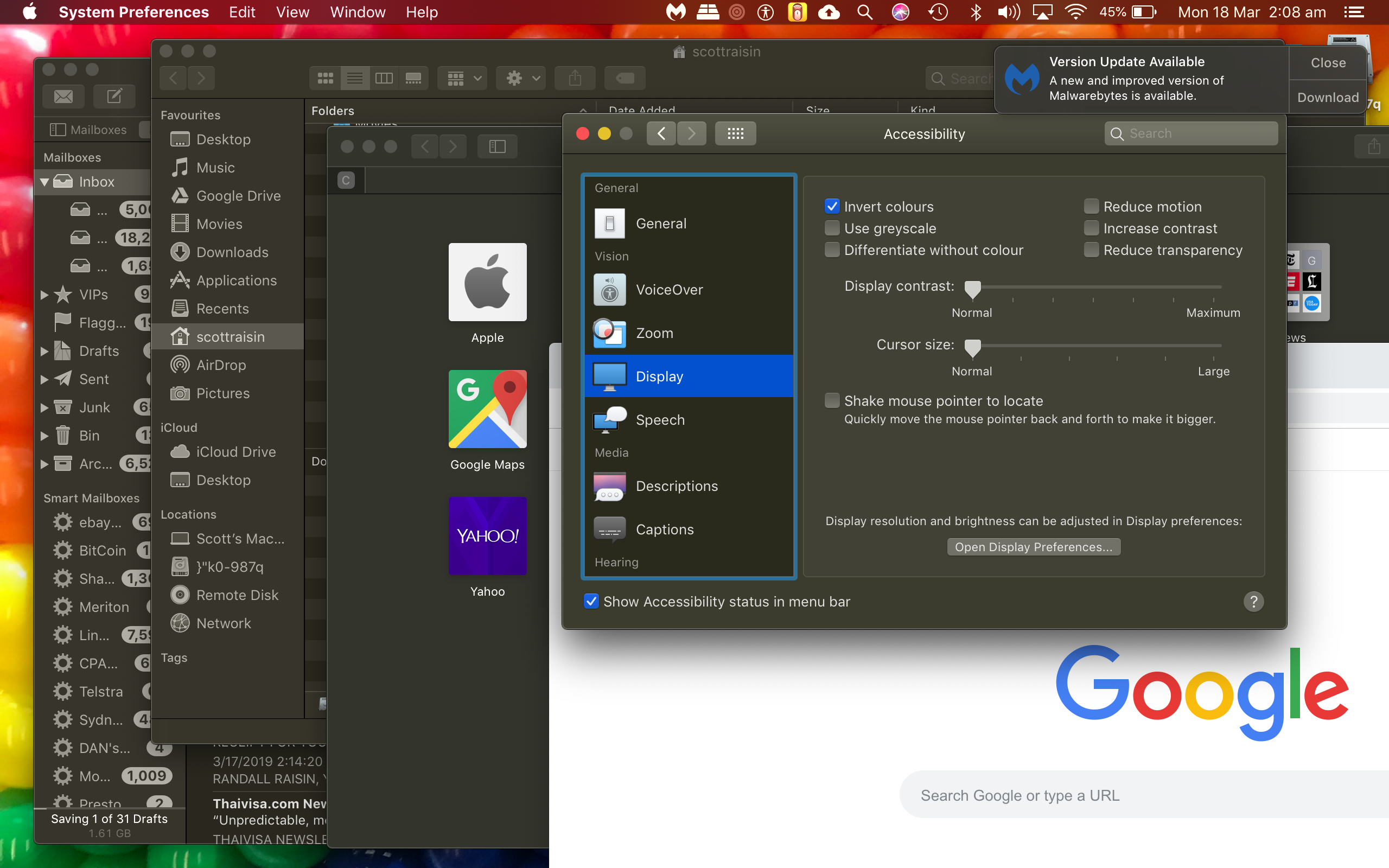The image size is (1389, 868).
Task: Click the Display contrast slider
Action: tap(1096, 287)
